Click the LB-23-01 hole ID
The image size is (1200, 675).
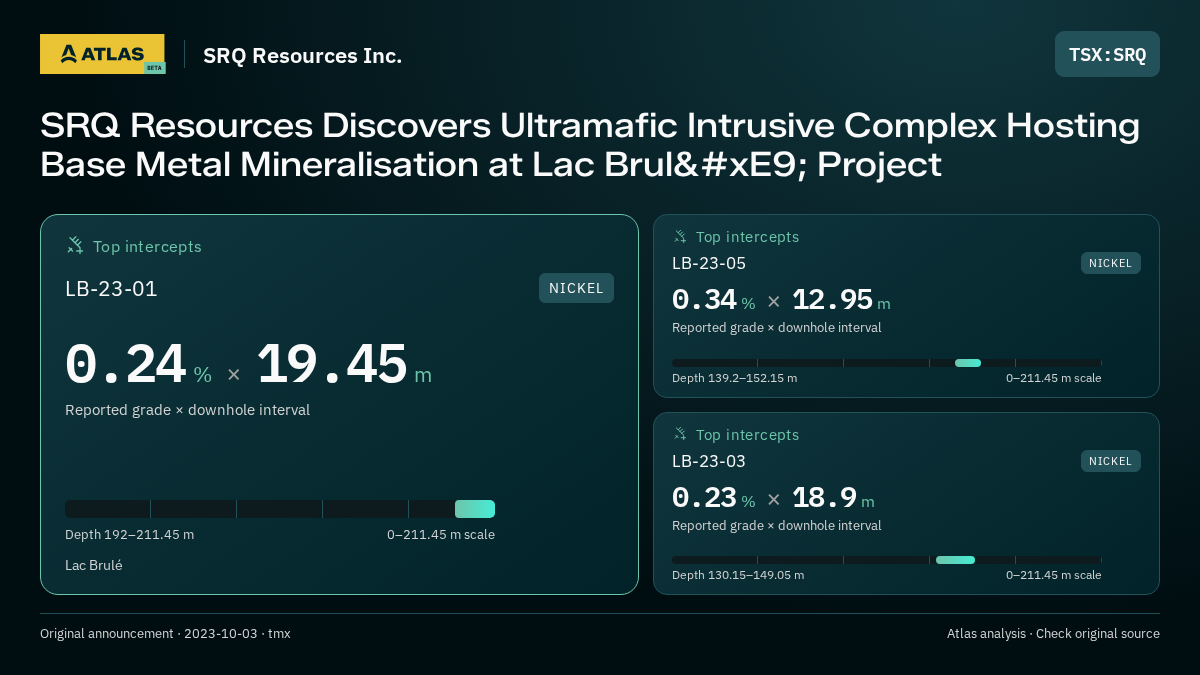click(111, 289)
